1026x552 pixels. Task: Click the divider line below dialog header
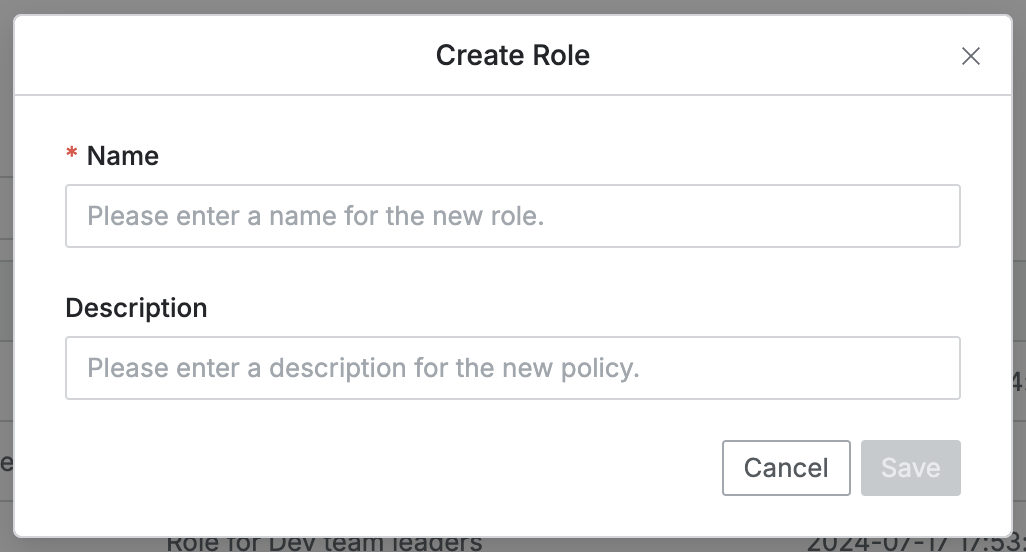[x=512, y=95]
